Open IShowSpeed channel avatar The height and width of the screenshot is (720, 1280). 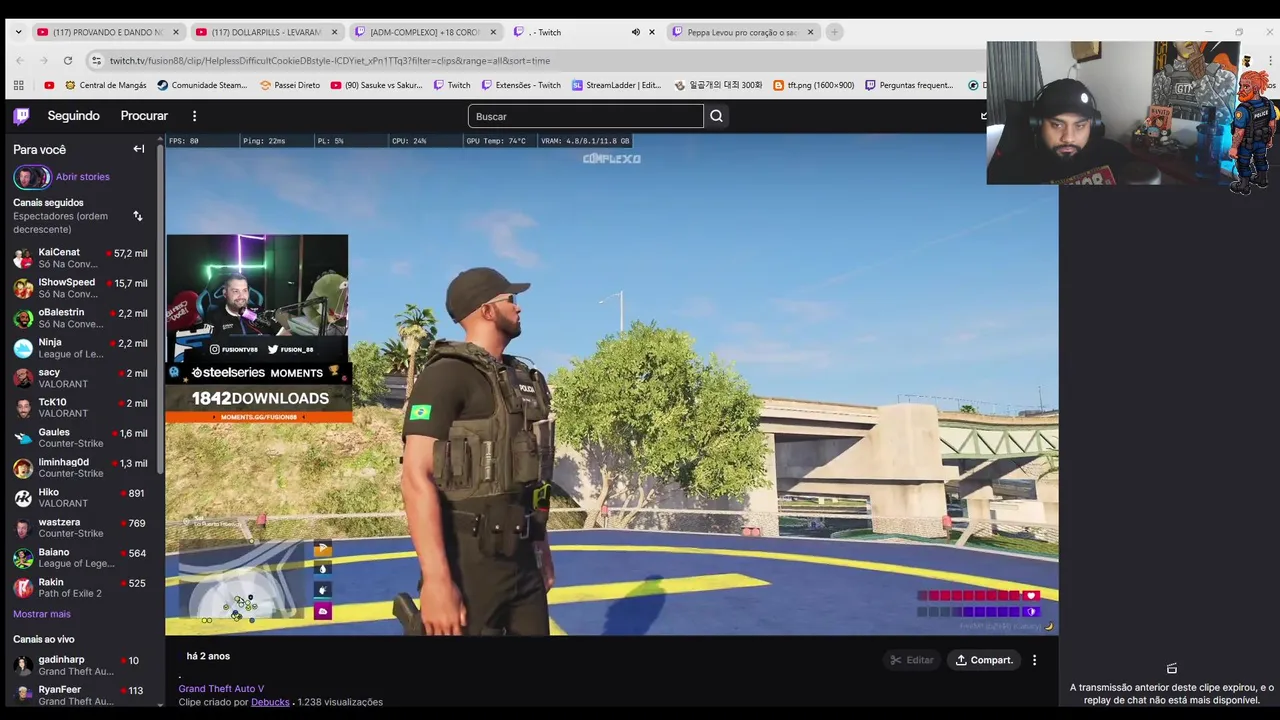[x=23, y=288]
